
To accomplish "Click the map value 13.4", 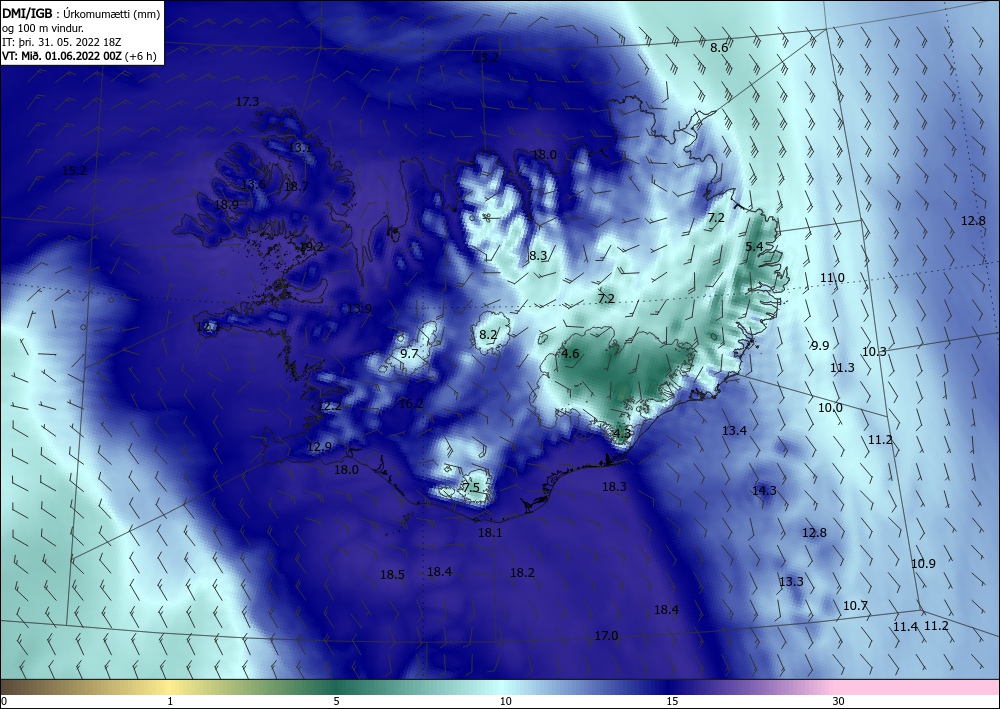I will click(x=734, y=431).
